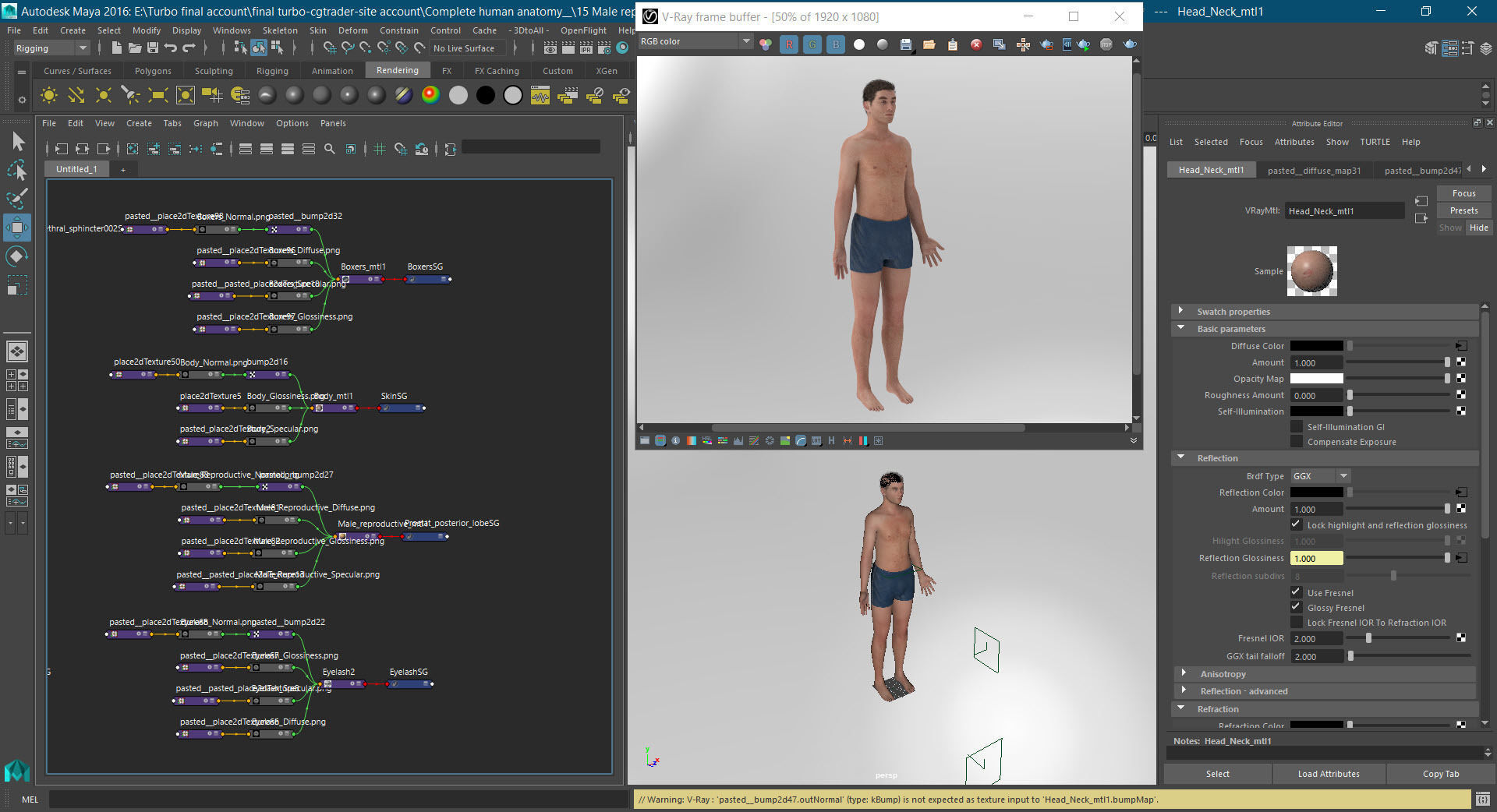Save the scene with the floppy disk icon
The image size is (1497, 812).
[x=153, y=48]
